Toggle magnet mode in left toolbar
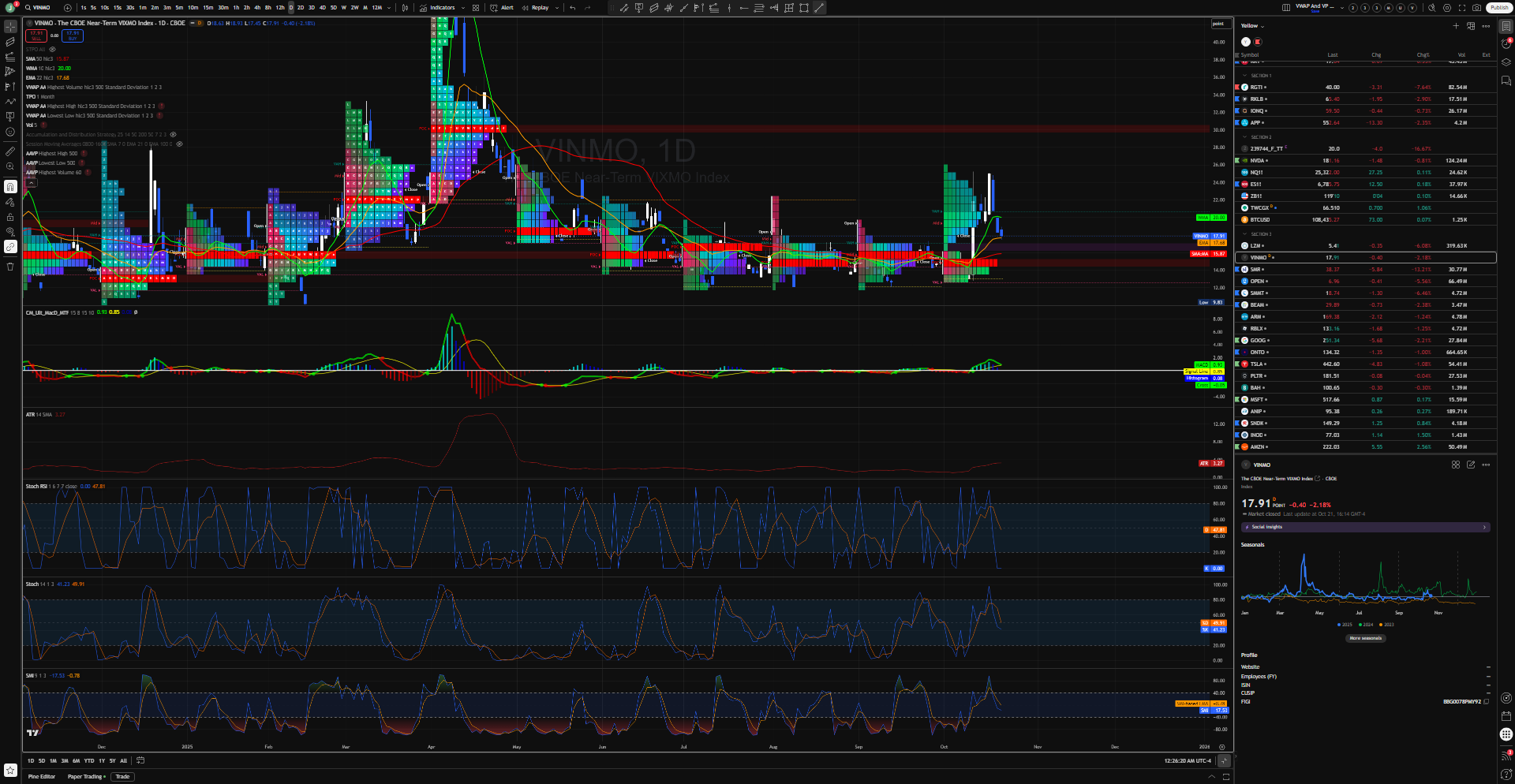The image size is (1515, 784). pyautogui.click(x=10, y=186)
